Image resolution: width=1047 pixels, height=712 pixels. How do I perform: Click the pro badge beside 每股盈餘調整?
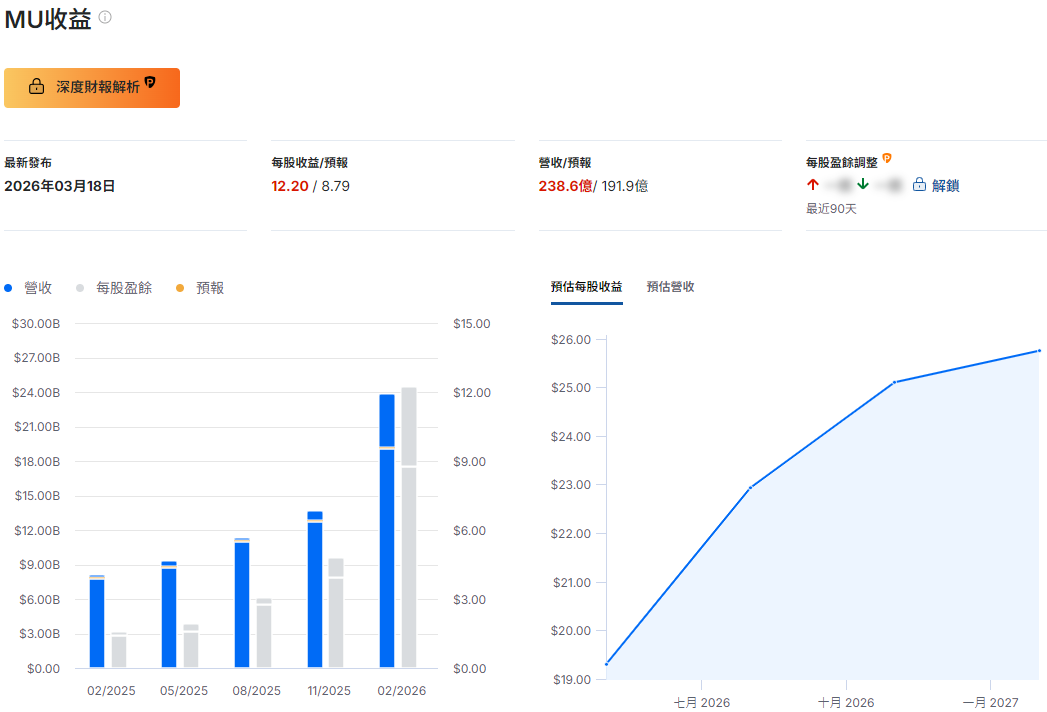point(887,158)
